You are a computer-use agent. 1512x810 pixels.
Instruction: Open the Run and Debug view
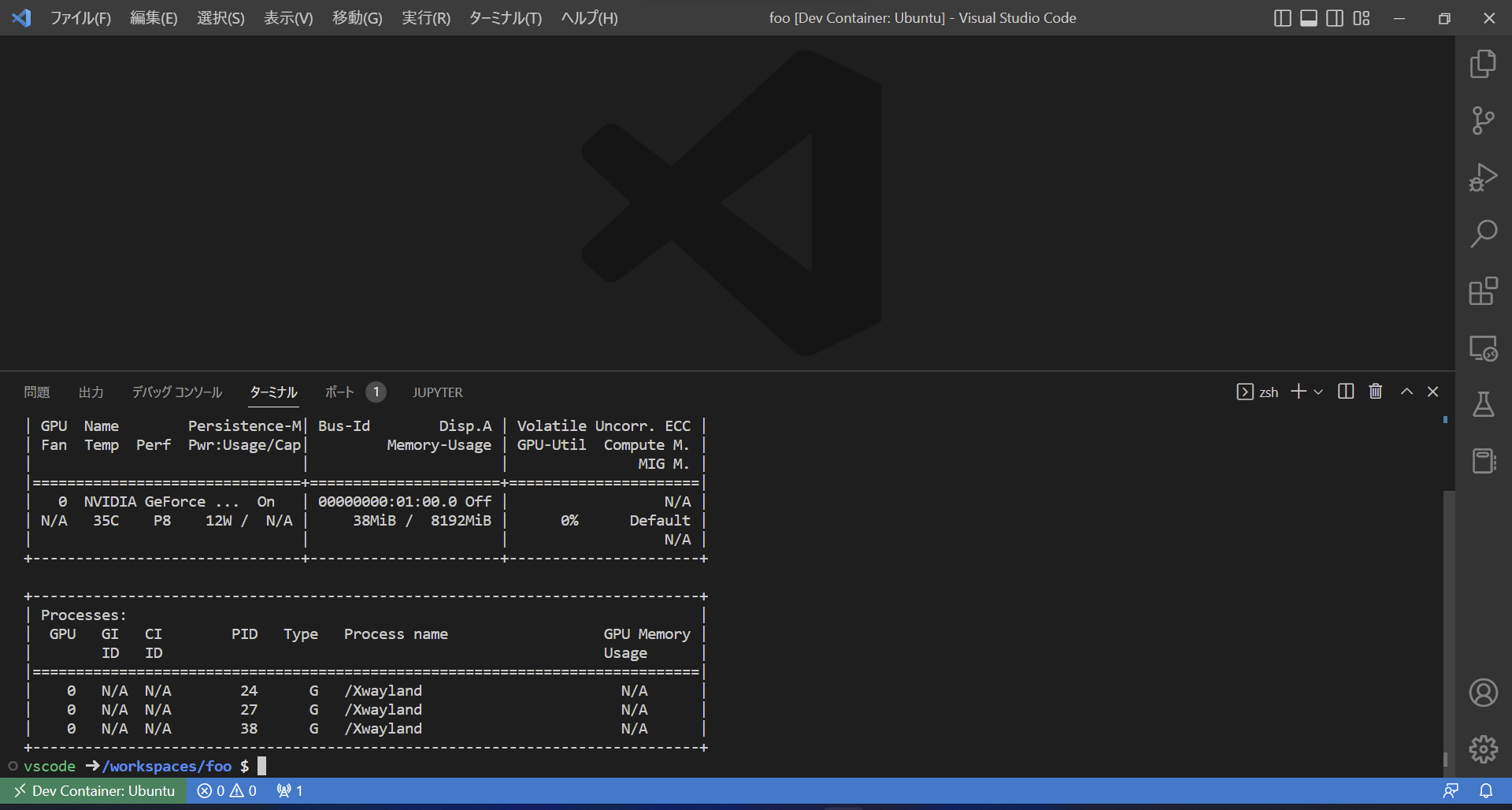tap(1484, 177)
